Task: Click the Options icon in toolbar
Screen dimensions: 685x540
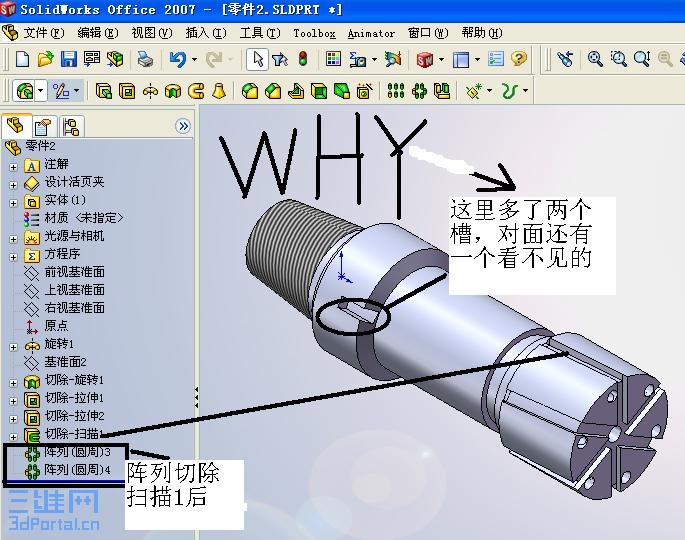Action: (496, 59)
